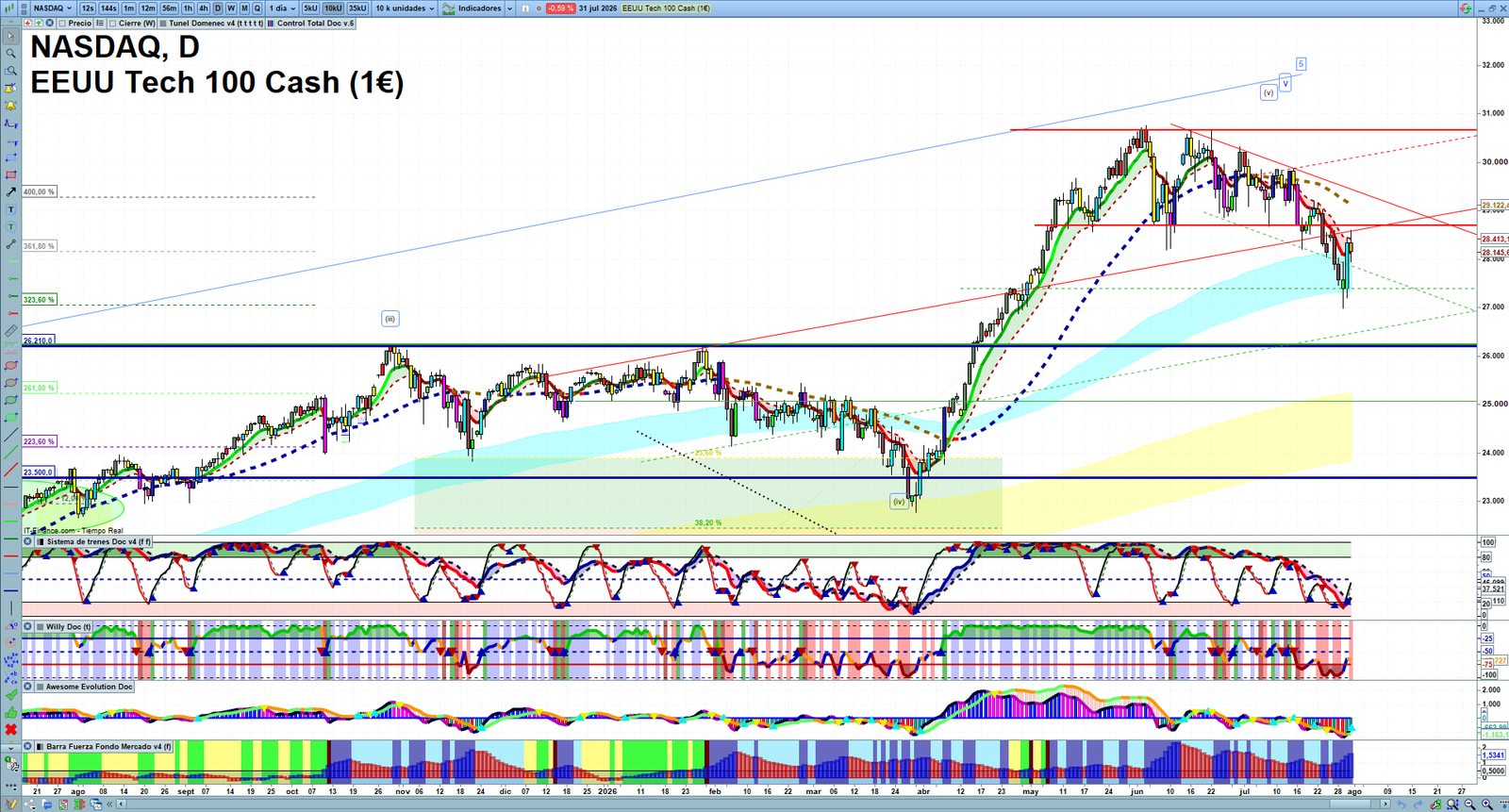Select the W weekly timeframe
This screenshot has height=812, width=1509.
pyautogui.click(x=231, y=8)
